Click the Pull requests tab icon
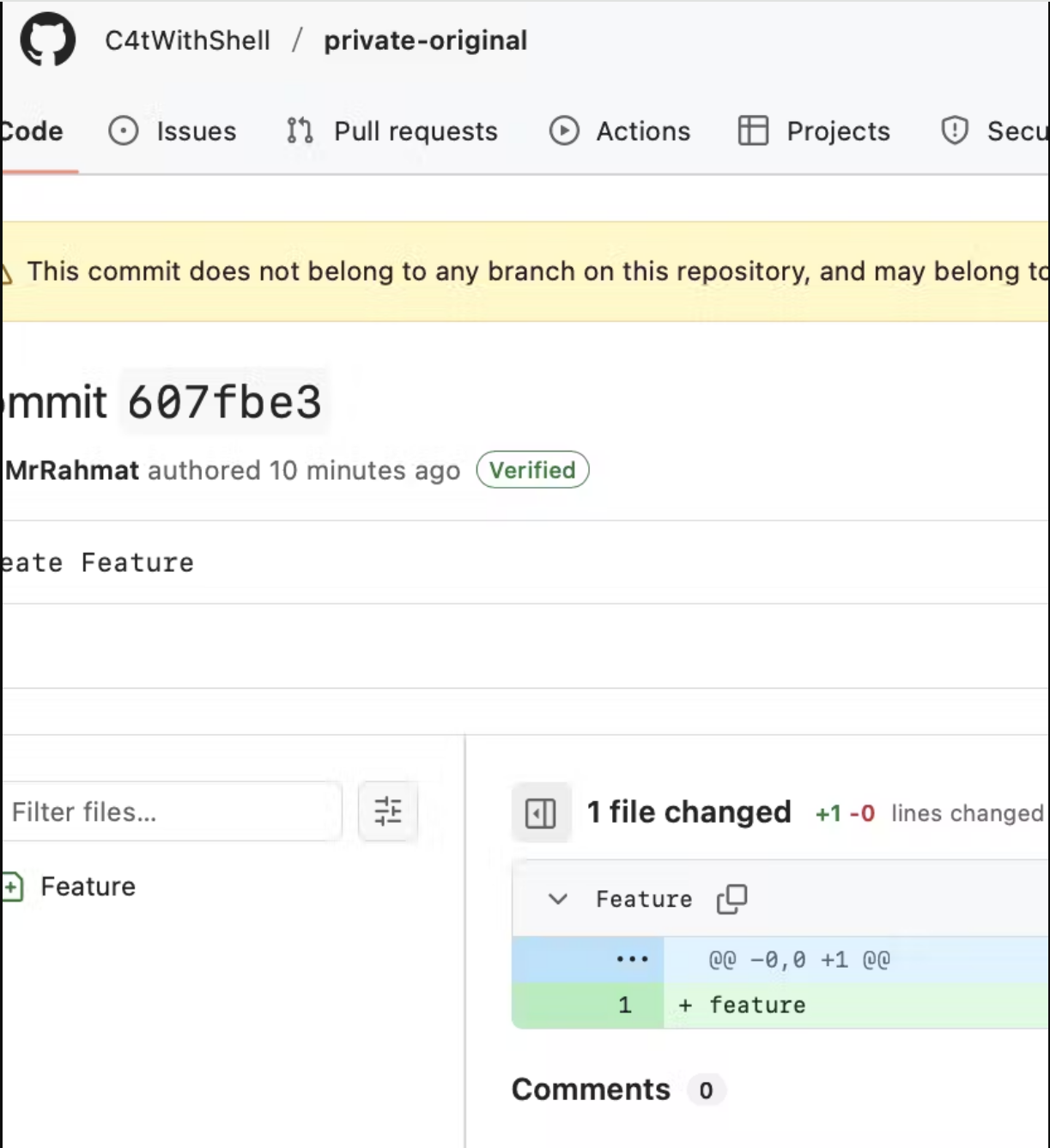 coord(300,131)
